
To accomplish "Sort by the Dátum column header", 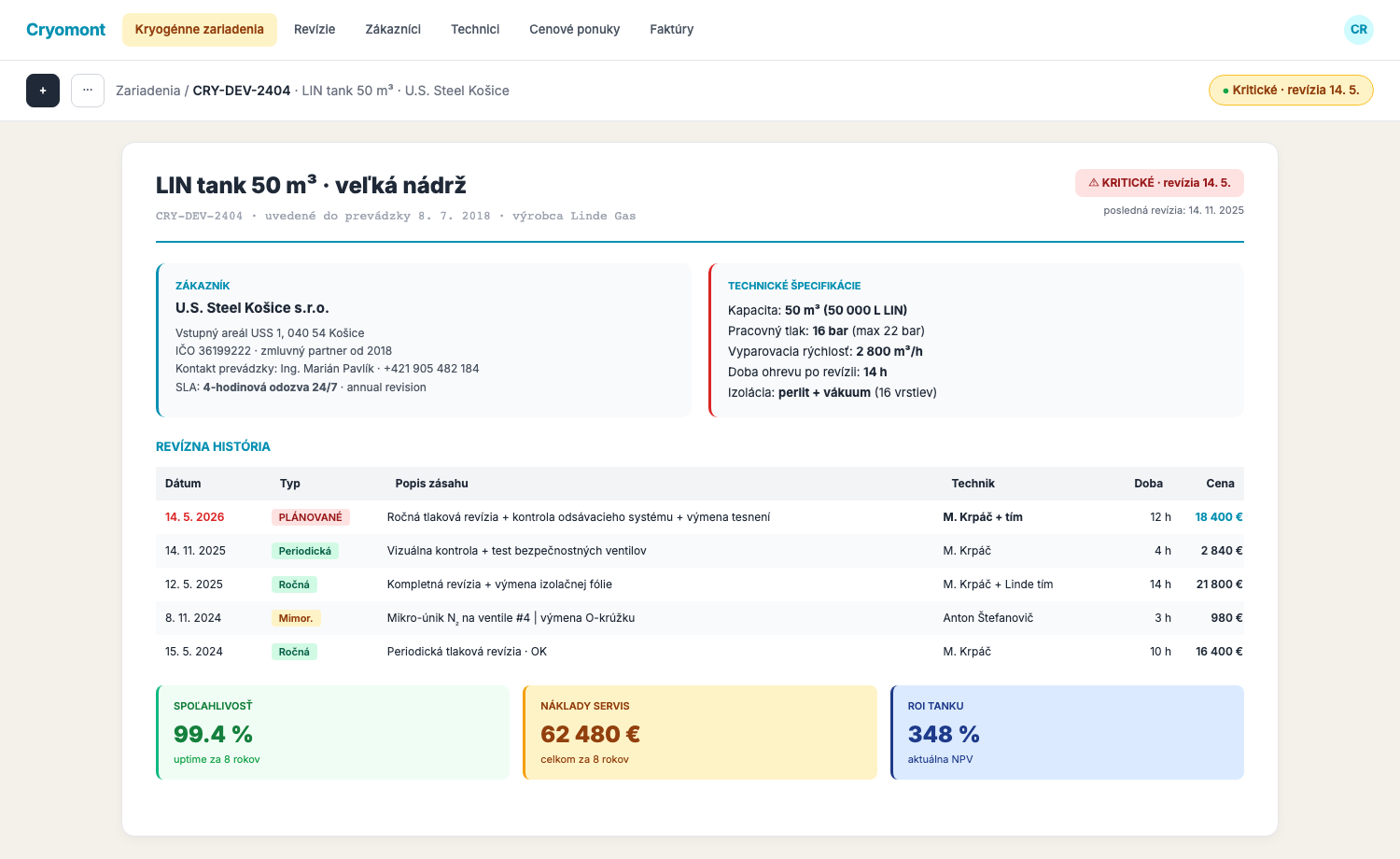I will (x=183, y=484).
